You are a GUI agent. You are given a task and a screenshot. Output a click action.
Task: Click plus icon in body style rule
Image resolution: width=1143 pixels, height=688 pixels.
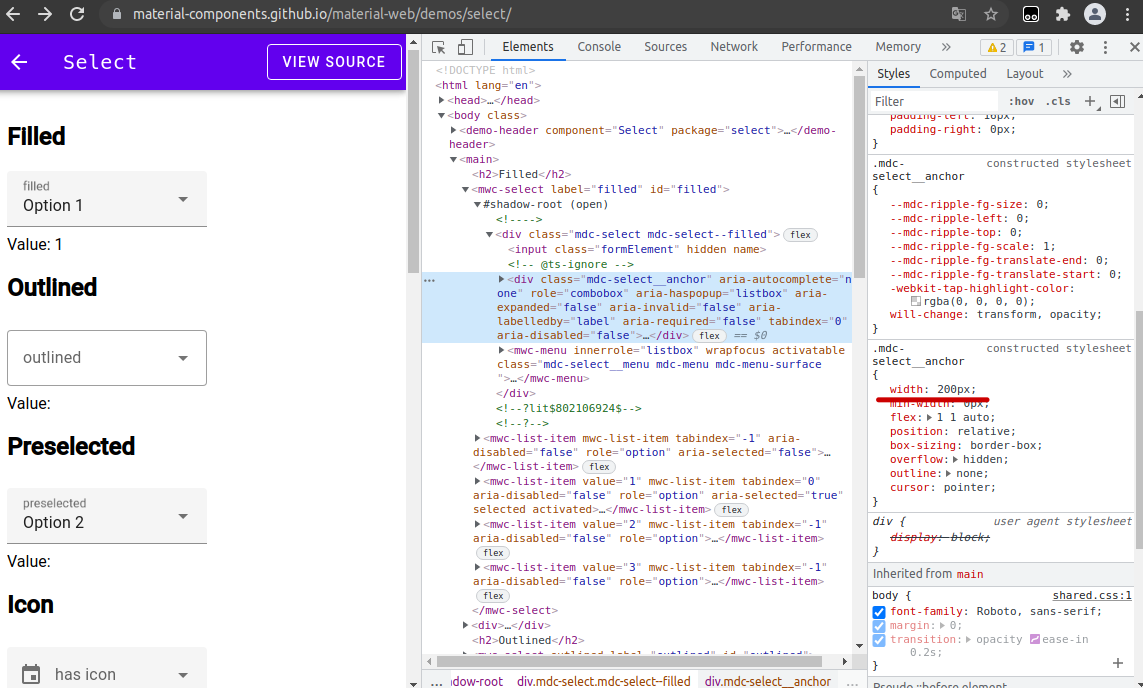[x=1117, y=662]
